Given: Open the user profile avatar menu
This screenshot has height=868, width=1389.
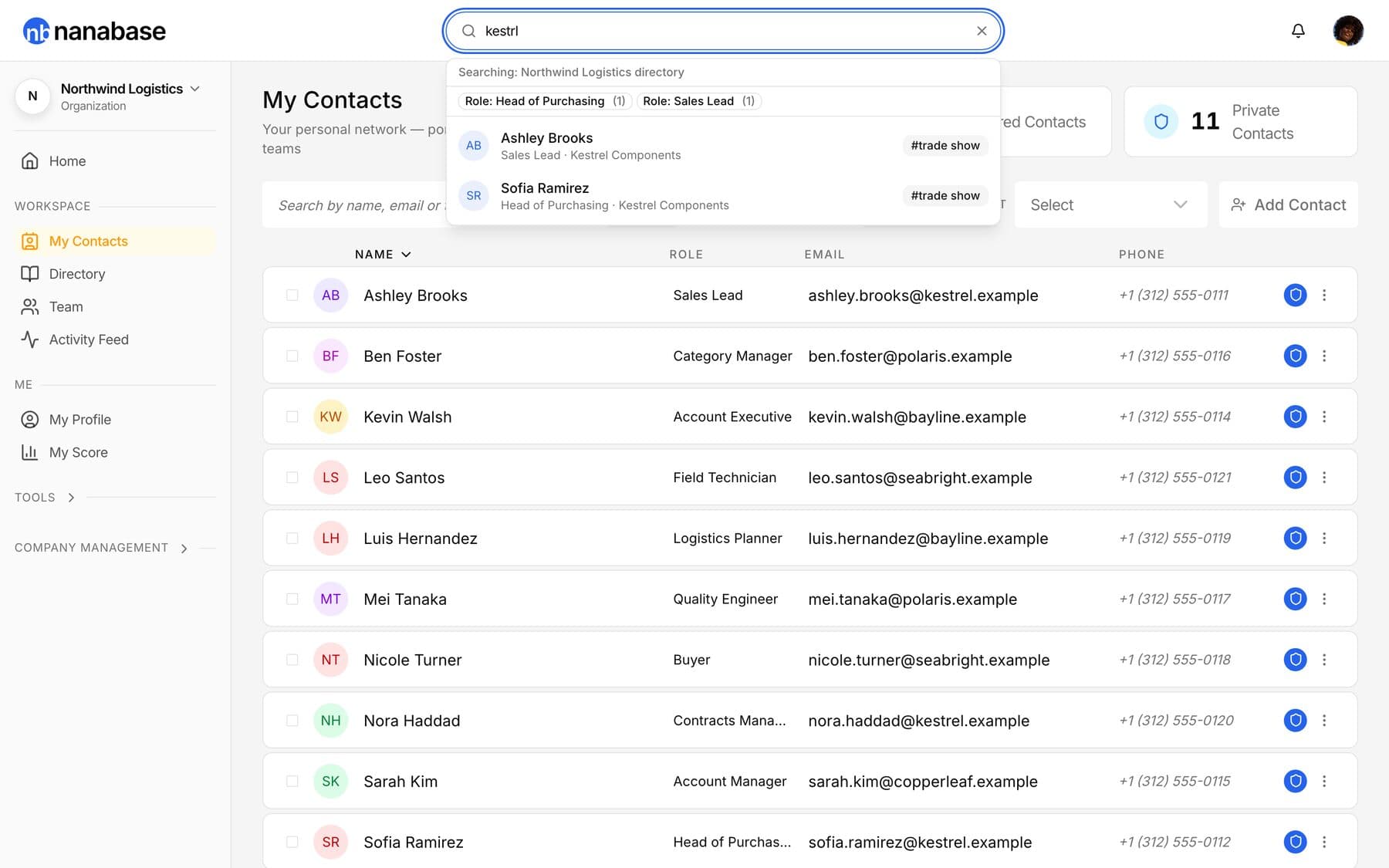Looking at the screenshot, I should pyautogui.click(x=1347, y=31).
